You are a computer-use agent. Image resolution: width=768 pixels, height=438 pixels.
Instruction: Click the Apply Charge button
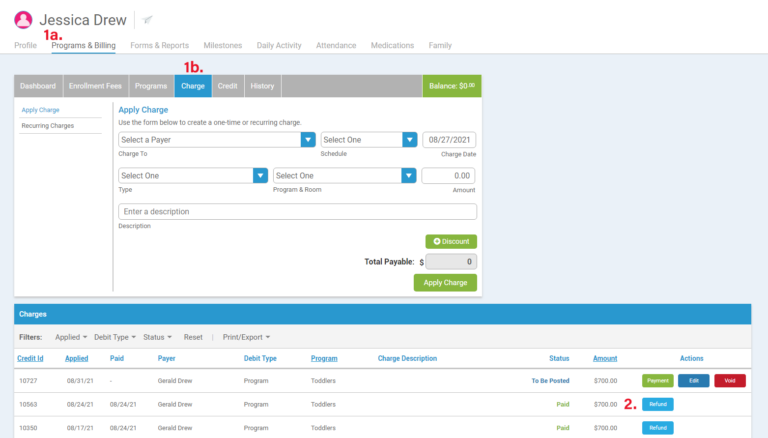click(445, 283)
